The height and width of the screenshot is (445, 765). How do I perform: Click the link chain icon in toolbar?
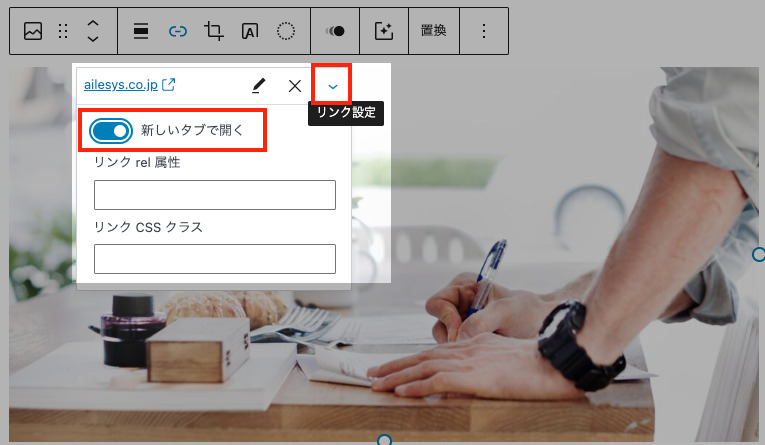[x=178, y=31]
